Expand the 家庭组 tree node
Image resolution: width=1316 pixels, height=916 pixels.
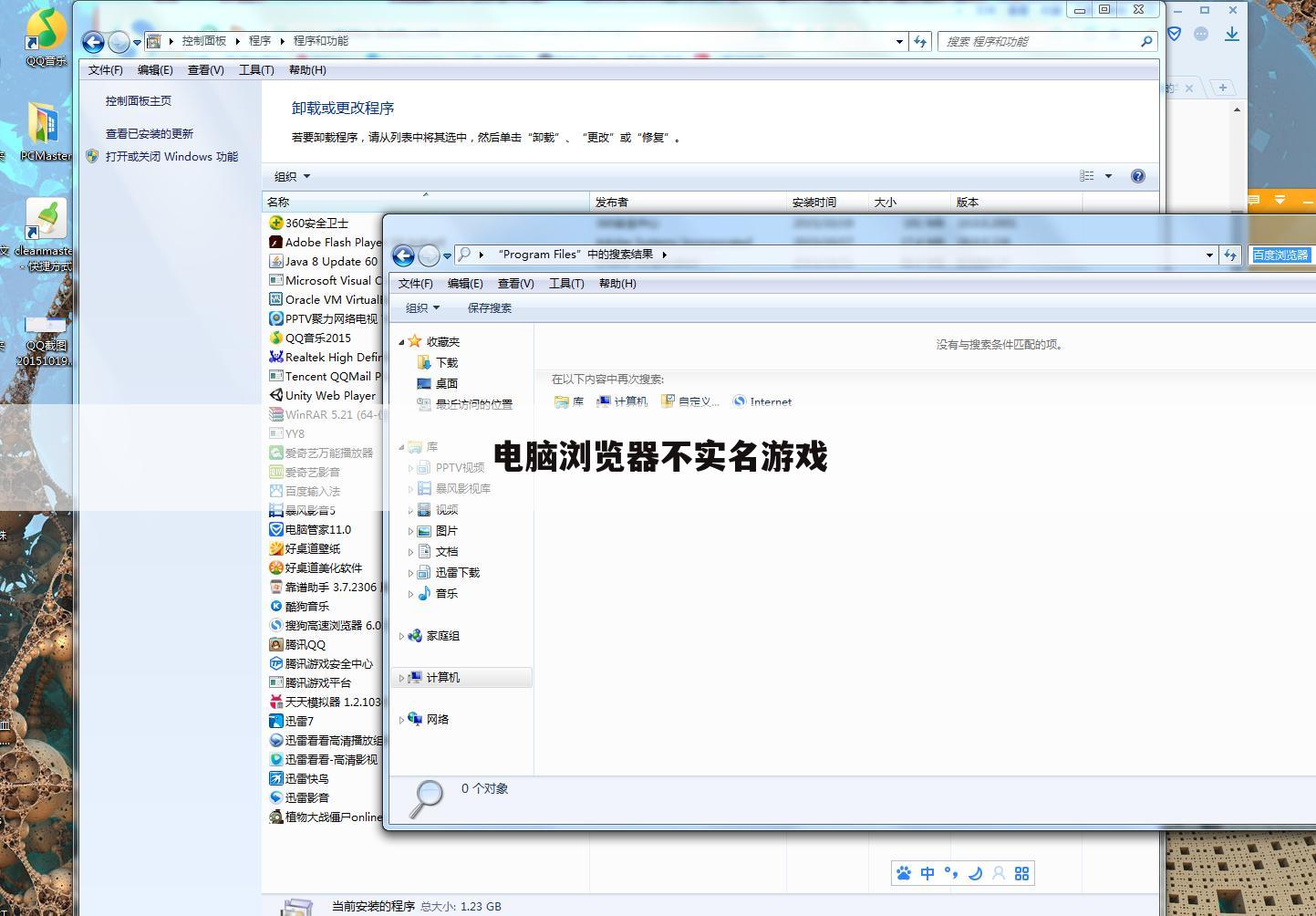401,636
